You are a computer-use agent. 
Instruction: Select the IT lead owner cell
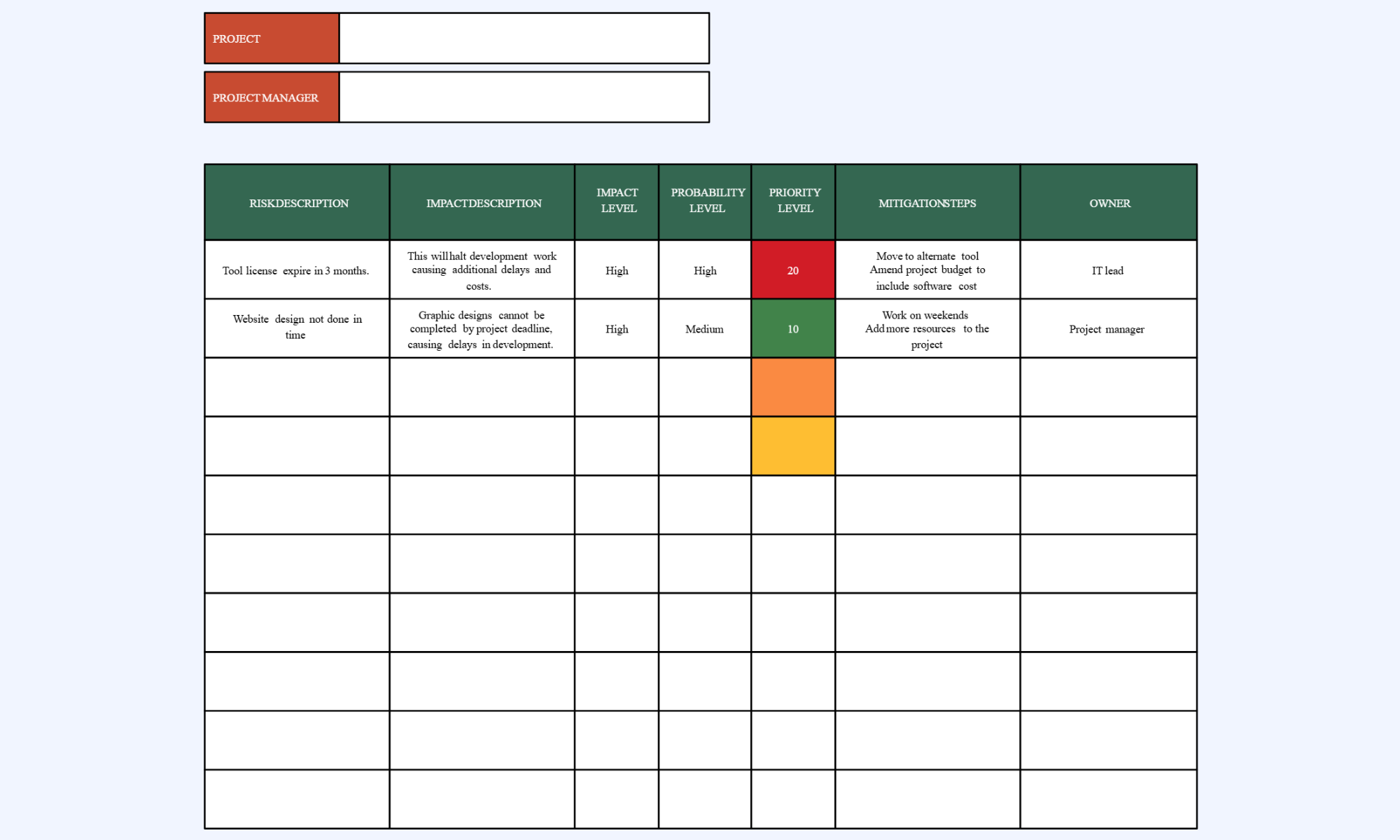click(1109, 270)
